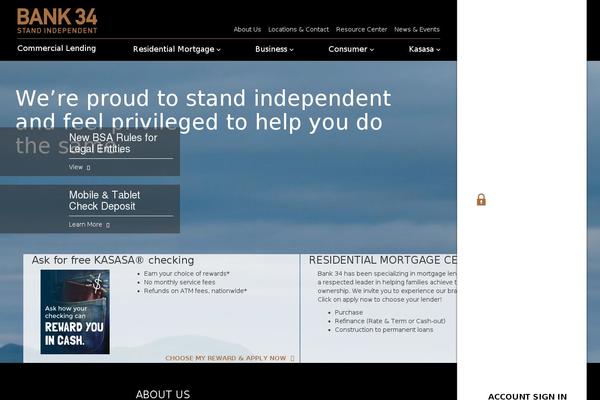The height and width of the screenshot is (400, 600).
Task: Click the Purchase bullet item
Action: point(349,312)
